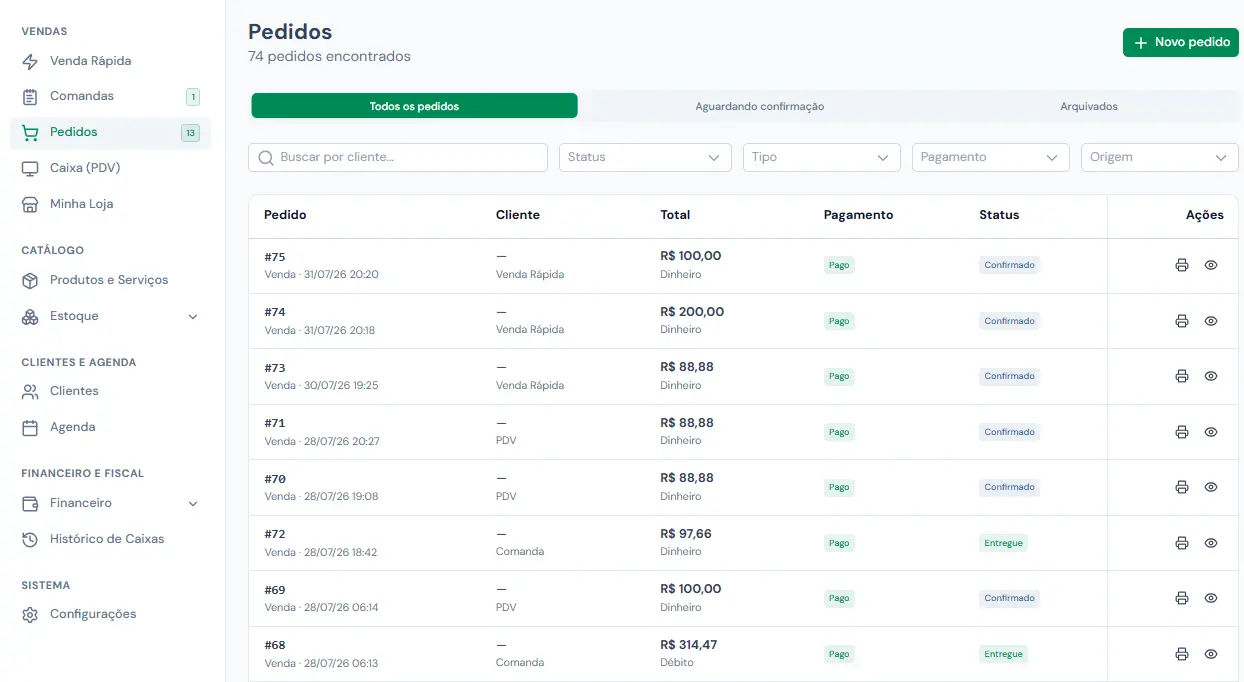Viewport: 1244px width, 682px height.
Task: Open the Origem filter dropdown
Action: tap(1160, 157)
